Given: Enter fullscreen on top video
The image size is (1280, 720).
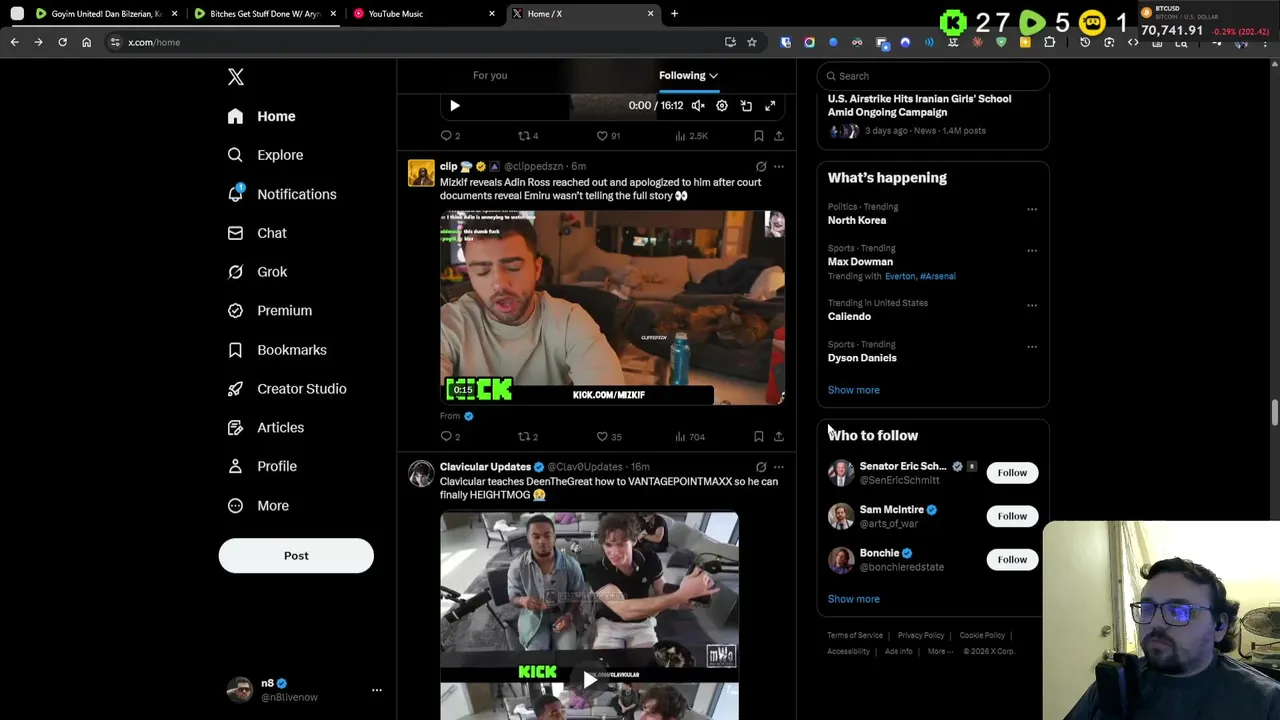Looking at the screenshot, I should pos(770,106).
